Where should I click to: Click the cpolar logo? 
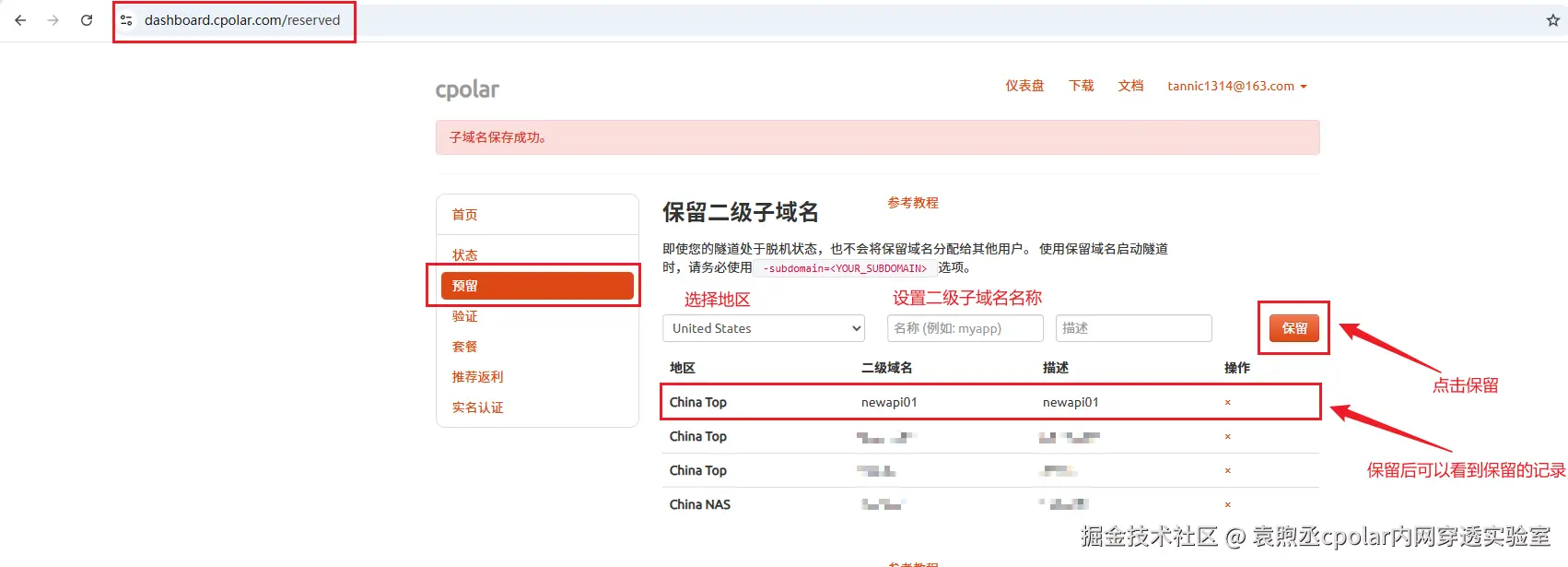pyautogui.click(x=467, y=89)
